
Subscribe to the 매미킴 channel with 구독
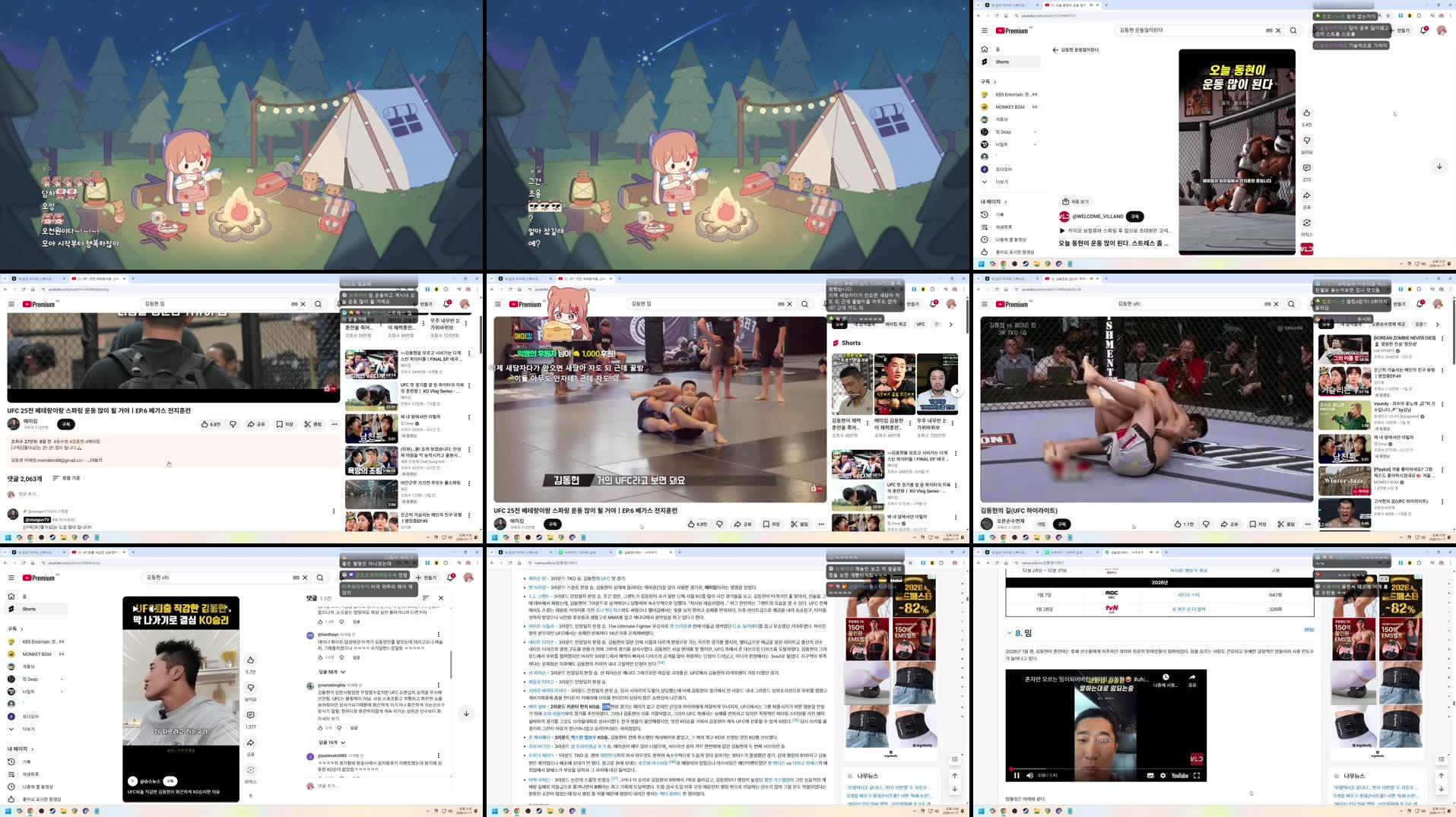coord(65,424)
